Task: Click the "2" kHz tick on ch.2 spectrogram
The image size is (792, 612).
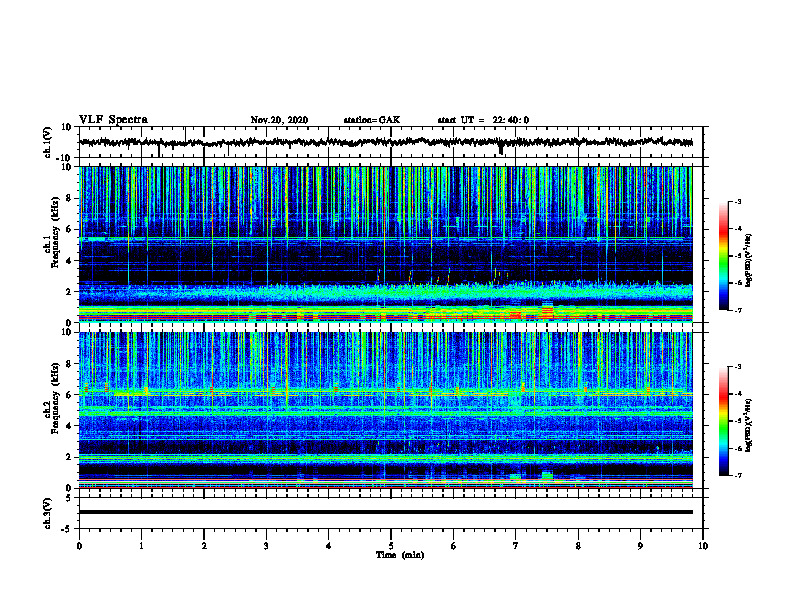Action: 71,457
